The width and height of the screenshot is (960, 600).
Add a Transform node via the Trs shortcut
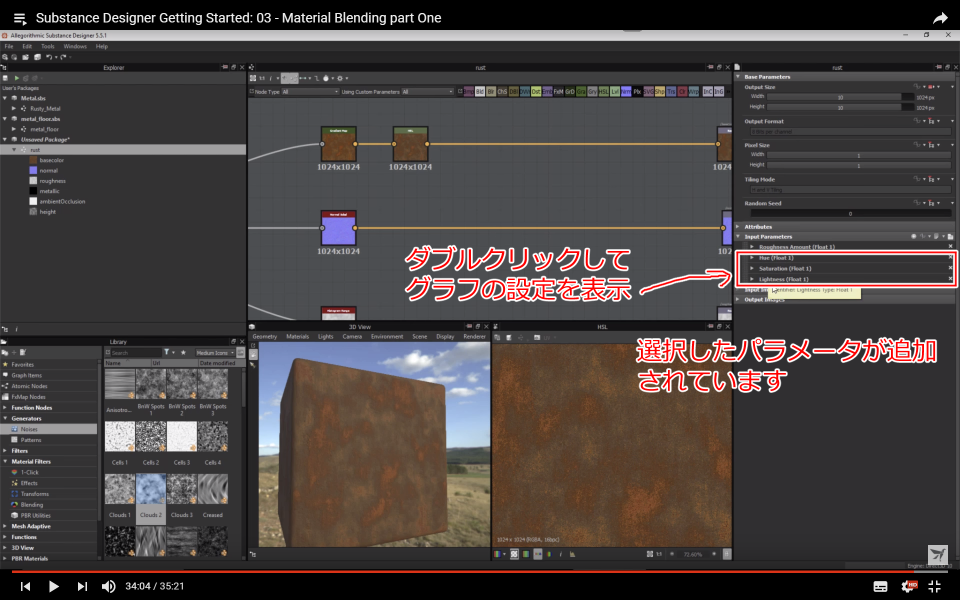pos(671,91)
